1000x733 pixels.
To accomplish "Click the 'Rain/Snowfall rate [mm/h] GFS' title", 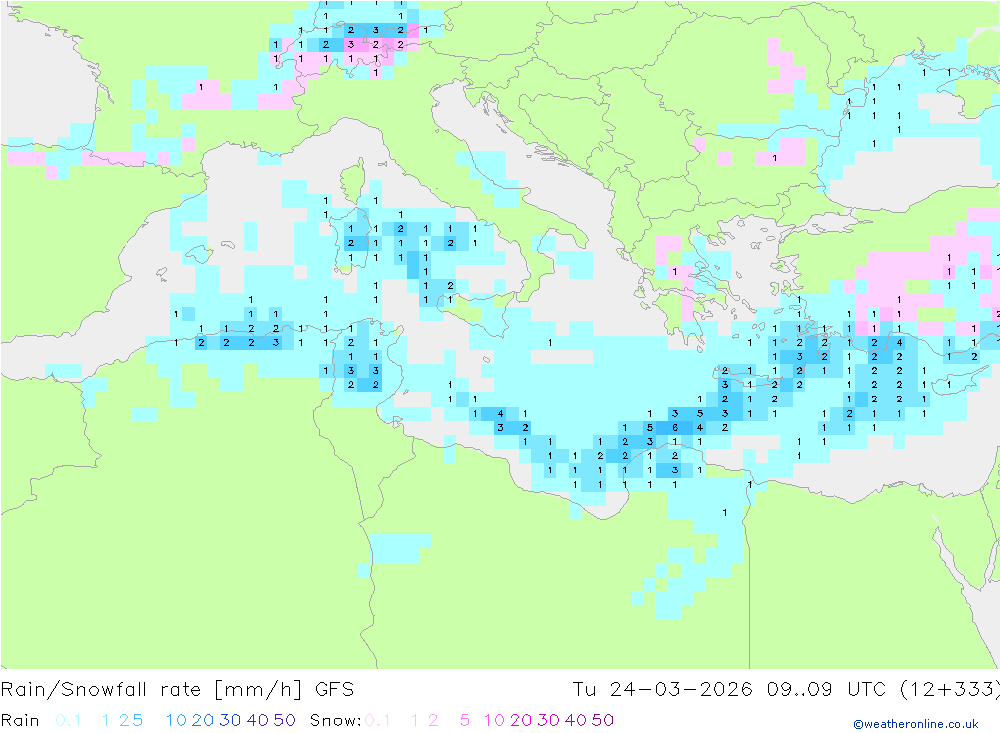I will point(177,690).
